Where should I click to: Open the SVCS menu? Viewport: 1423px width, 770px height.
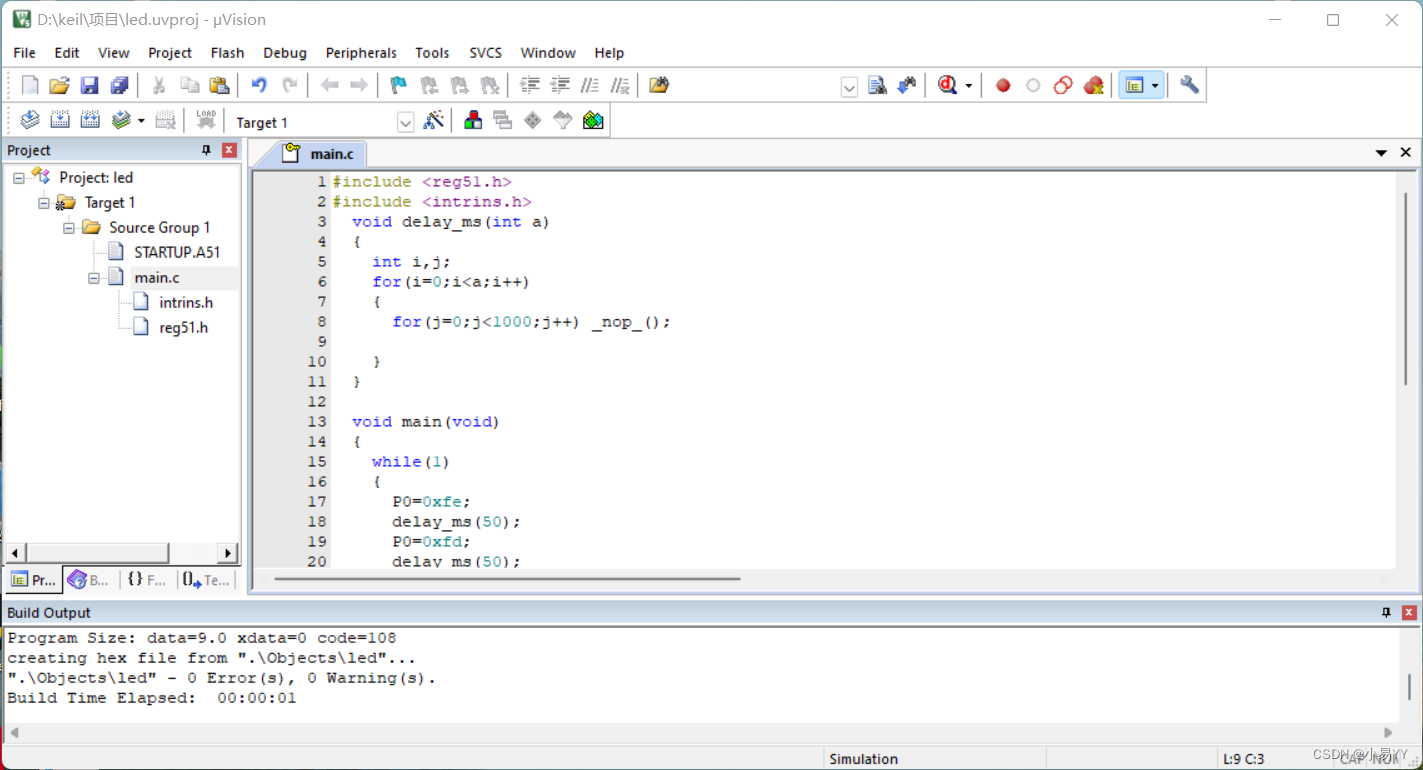[x=486, y=53]
